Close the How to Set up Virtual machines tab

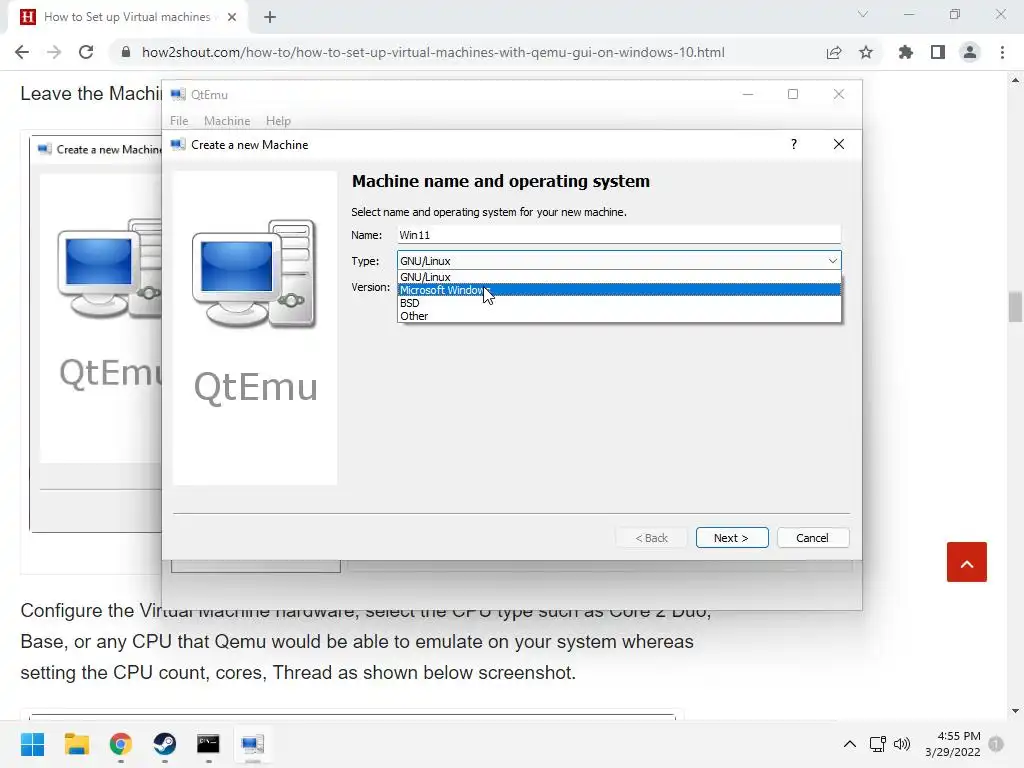tap(232, 17)
